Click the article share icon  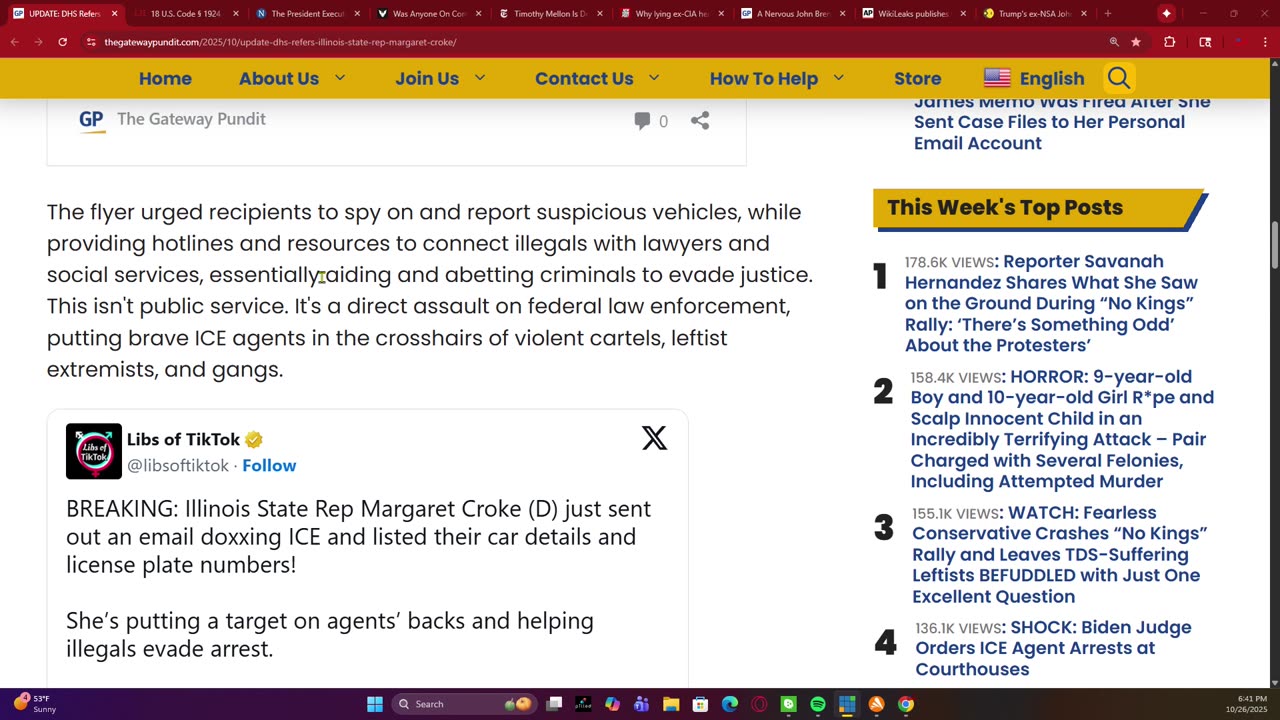click(700, 121)
